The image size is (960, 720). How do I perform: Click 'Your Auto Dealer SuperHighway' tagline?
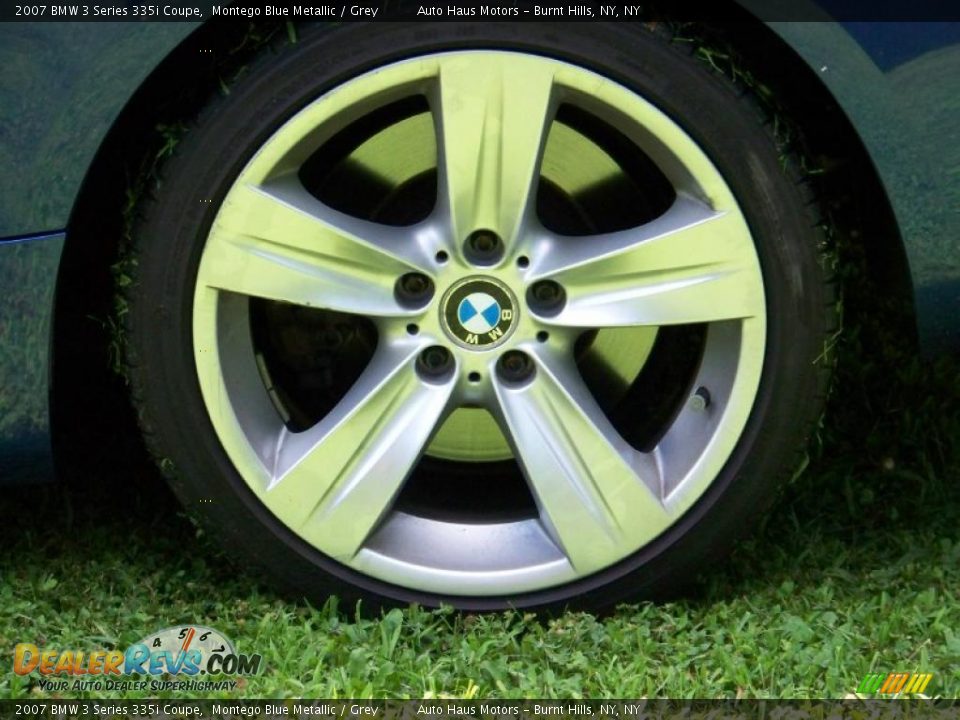[x=137, y=685]
